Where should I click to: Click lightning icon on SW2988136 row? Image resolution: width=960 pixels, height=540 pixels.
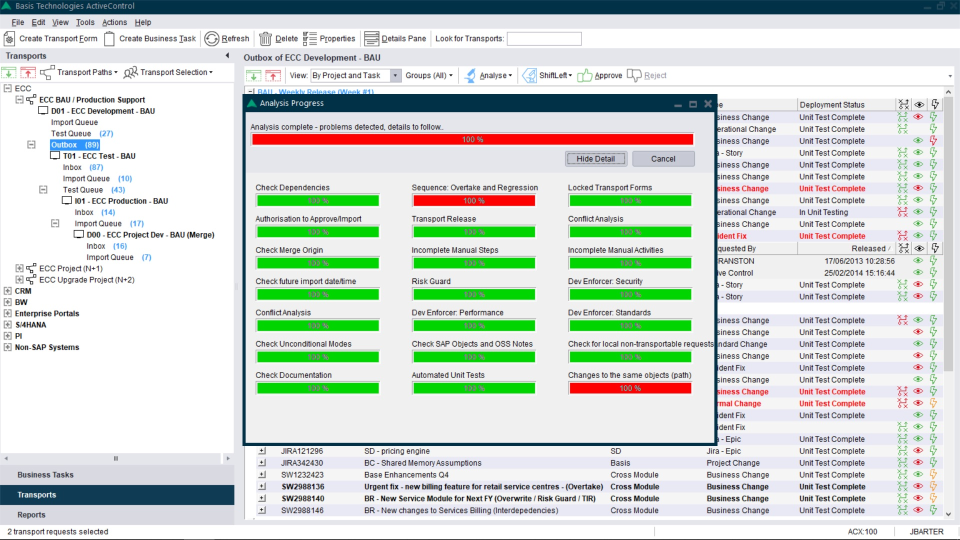tap(934, 487)
